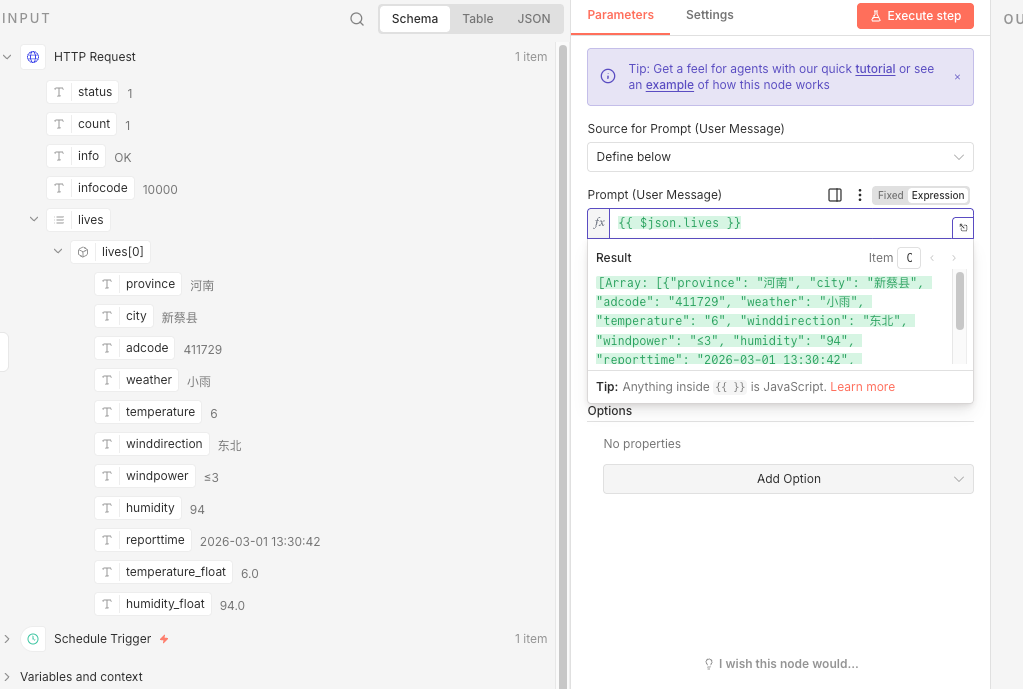The width and height of the screenshot is (1023, 689).
Task: Select the adcode field pill
Action: pyautogui.click(x=135, y=348)
